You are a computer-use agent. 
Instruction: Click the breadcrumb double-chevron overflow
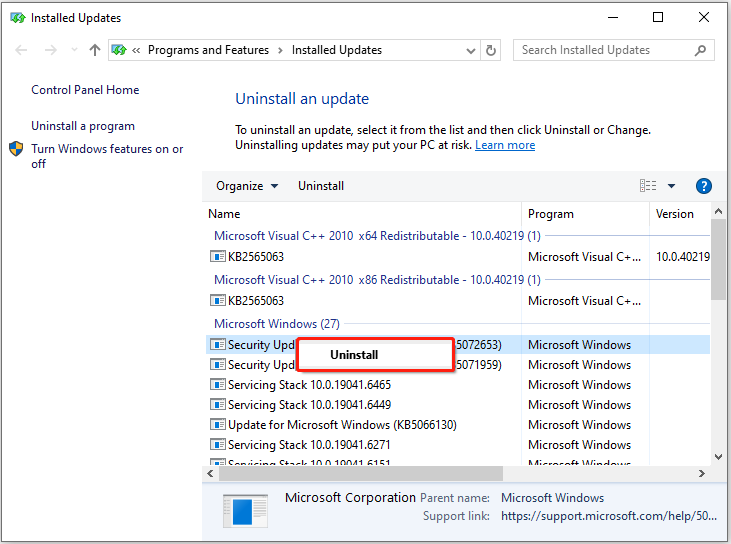[x=136, y=50]
